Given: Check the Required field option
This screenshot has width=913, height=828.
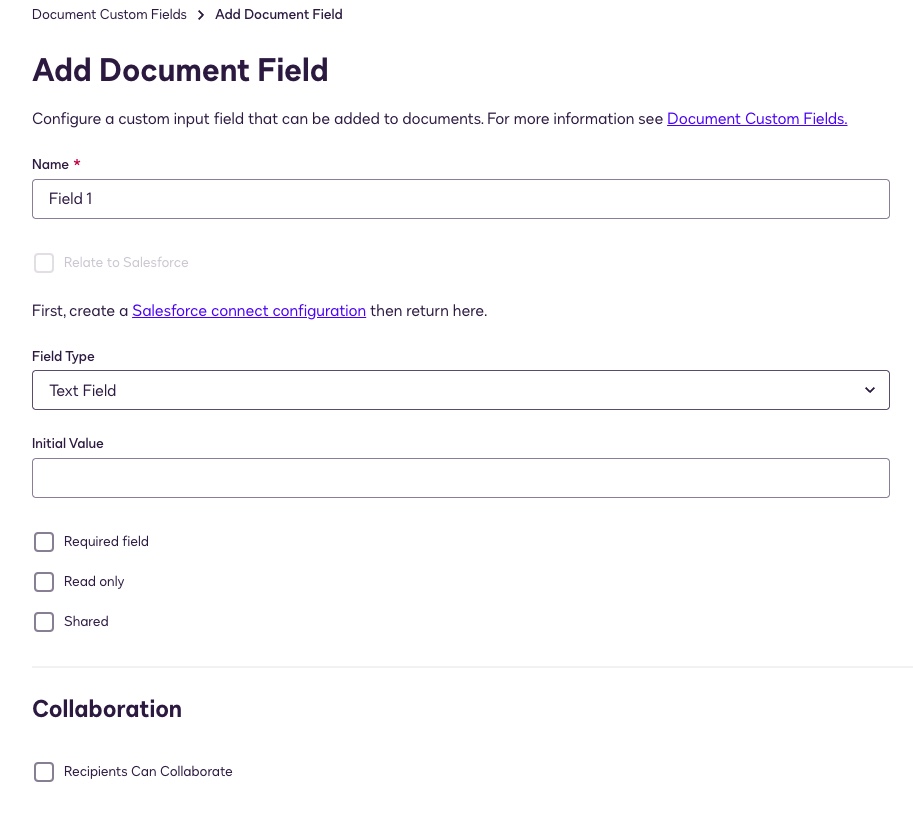Looking at the screenshot, I should point(44,541).
